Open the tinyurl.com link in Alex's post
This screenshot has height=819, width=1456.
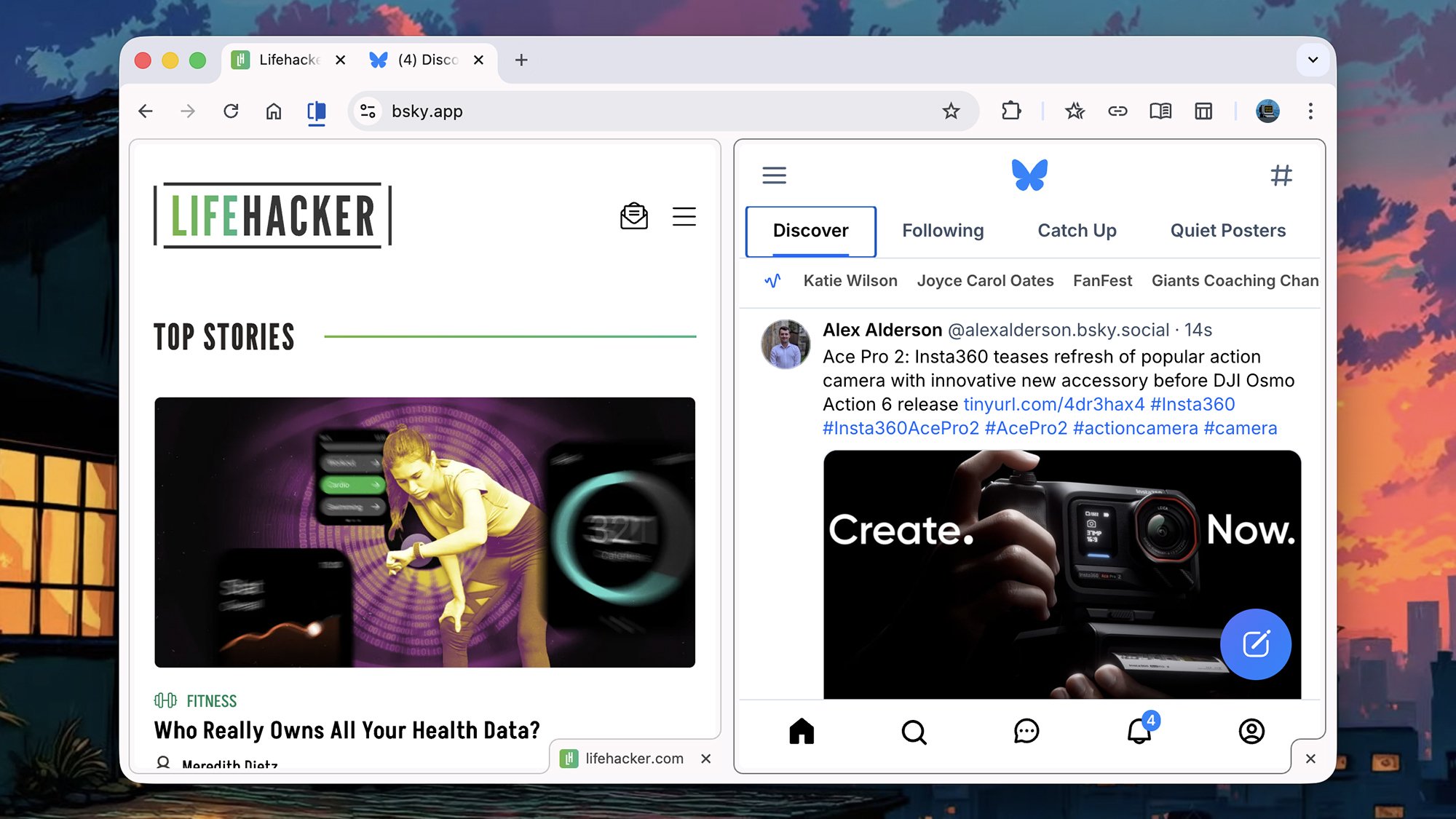[1053, 404]
